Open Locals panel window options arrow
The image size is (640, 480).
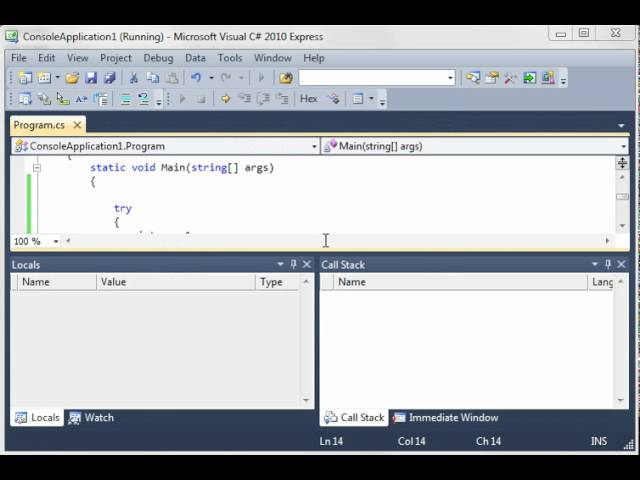coord(280,264)
